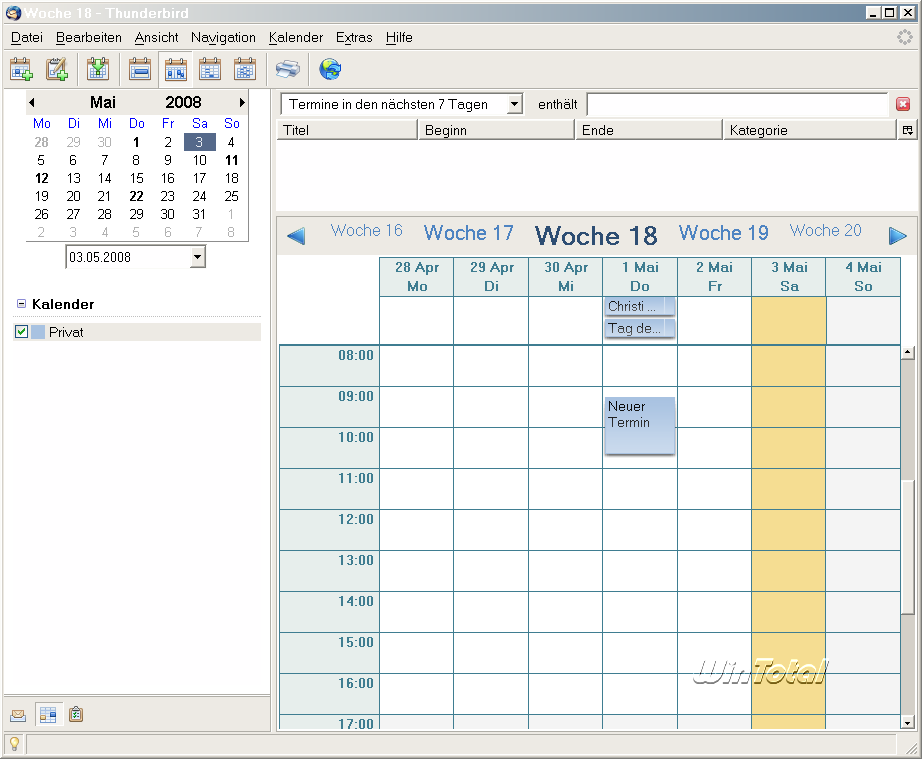Switch to month view toolbar icon
The height and width of the screenshot is (759, 922).
coord(245,69)
